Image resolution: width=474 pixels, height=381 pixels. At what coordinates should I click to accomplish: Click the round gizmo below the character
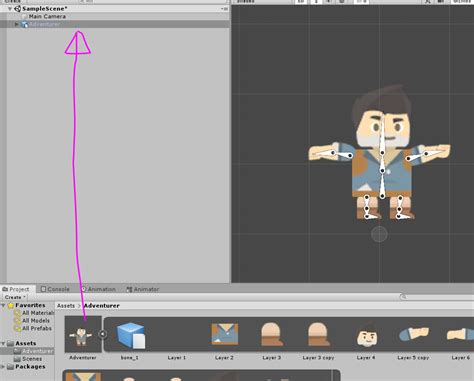[x=379, y=234]
